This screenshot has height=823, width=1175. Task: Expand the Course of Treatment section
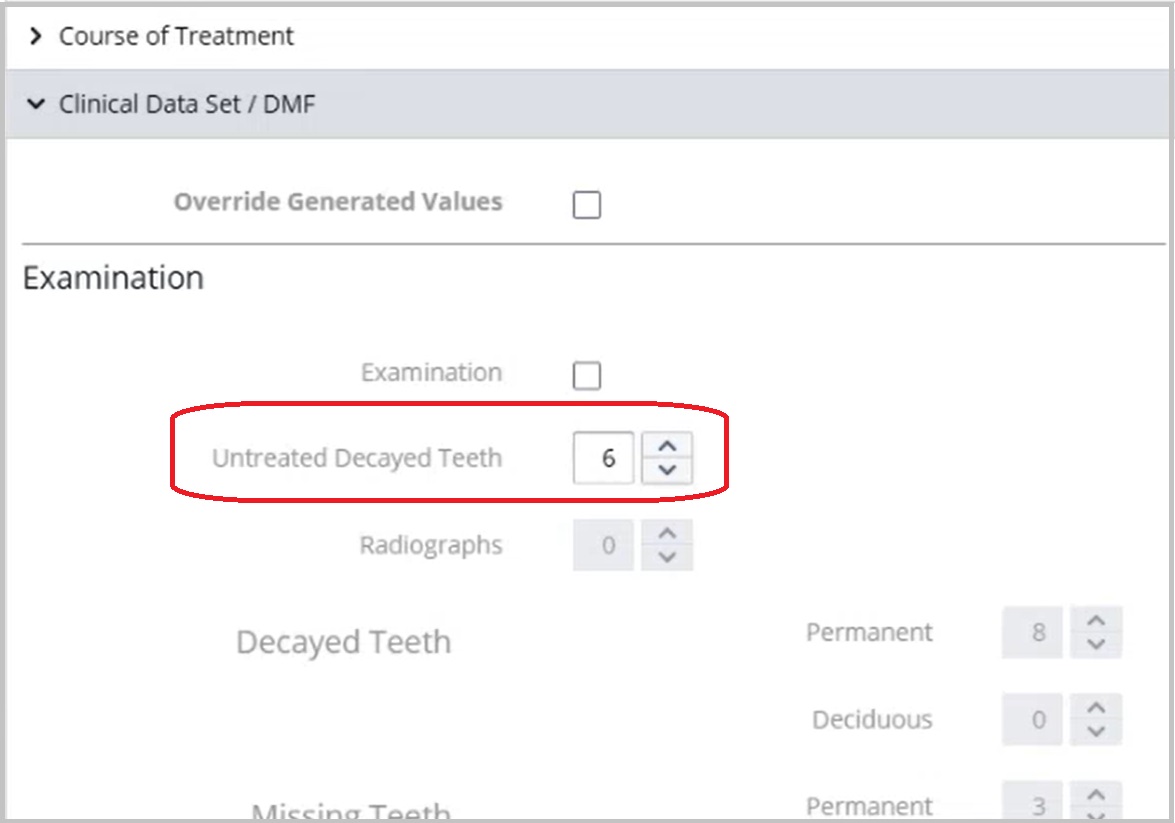[35, 36]
